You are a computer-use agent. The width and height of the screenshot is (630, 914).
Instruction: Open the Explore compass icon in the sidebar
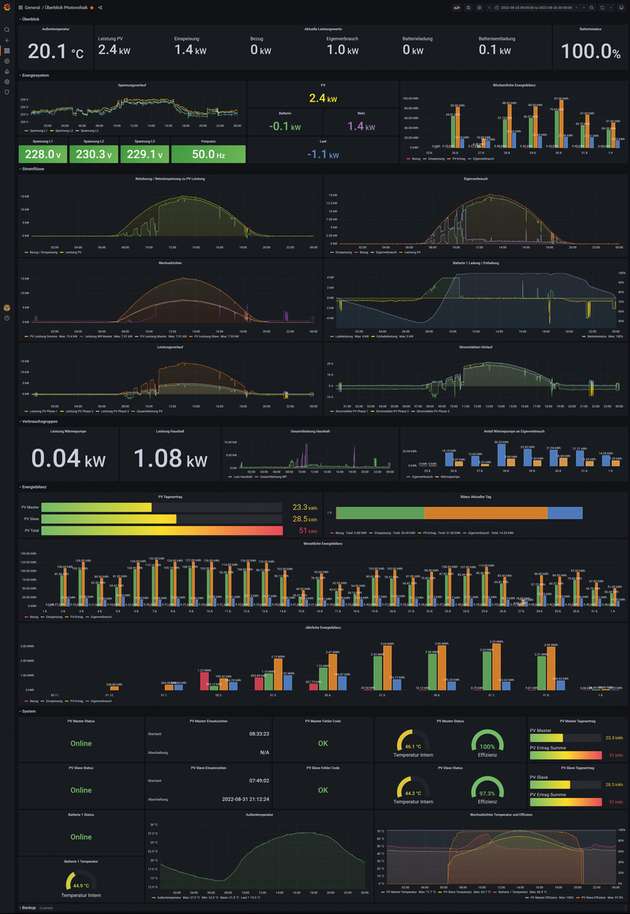7,61
